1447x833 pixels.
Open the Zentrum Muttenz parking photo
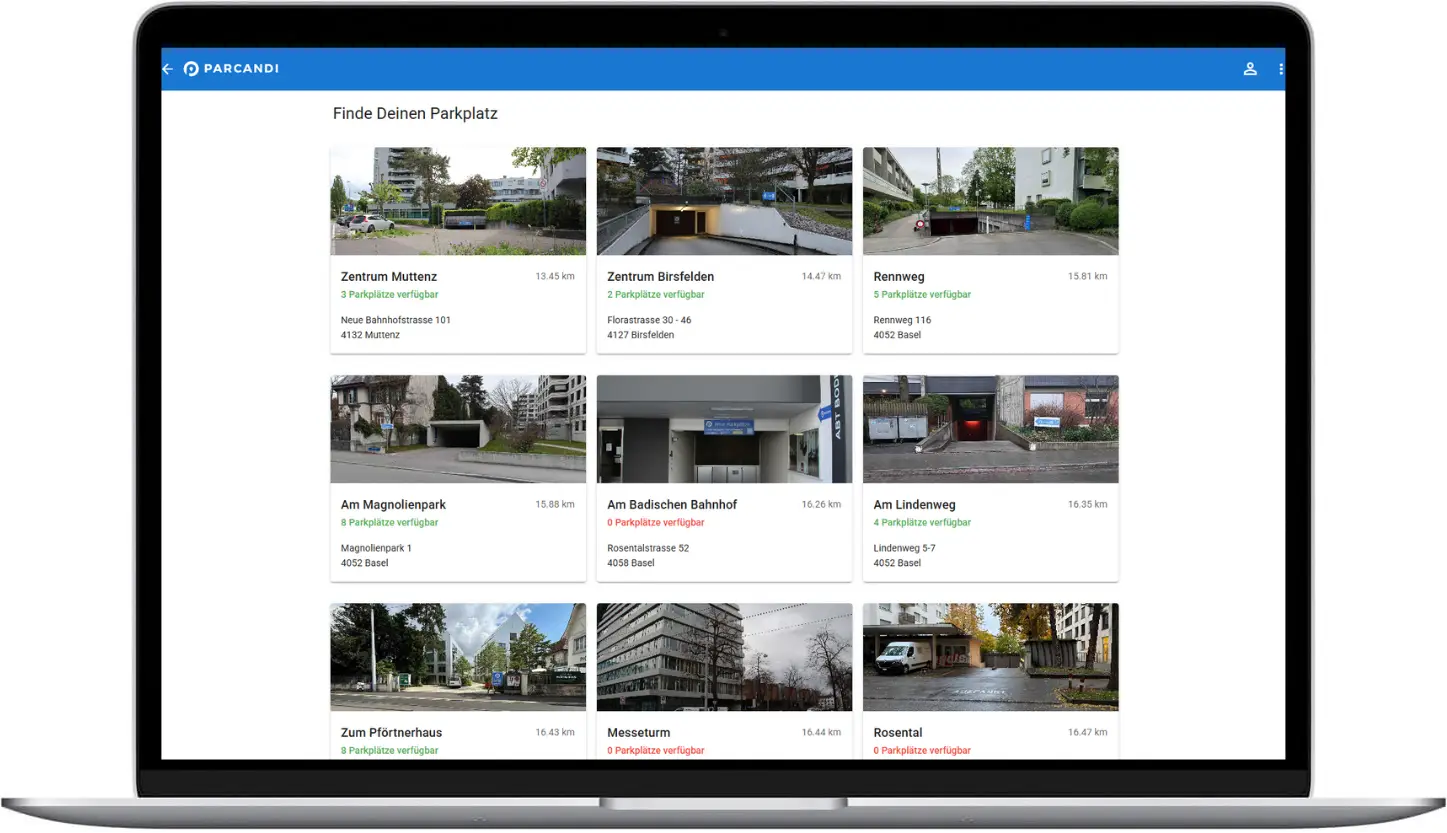pos(458,201)
